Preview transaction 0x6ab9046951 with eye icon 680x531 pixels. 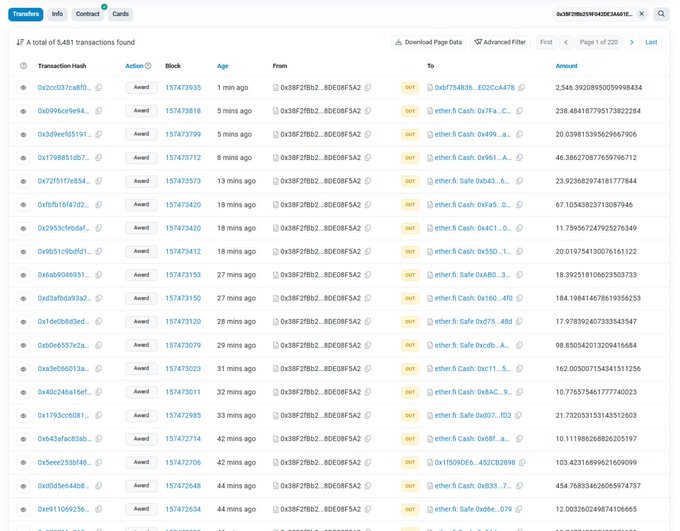pos(23,275)
